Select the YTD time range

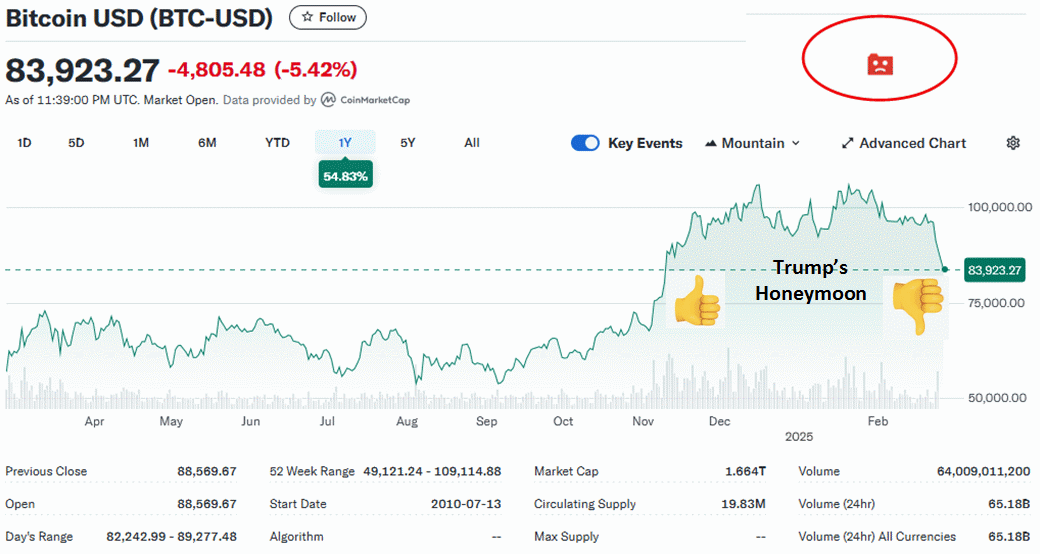click(277, 143)
